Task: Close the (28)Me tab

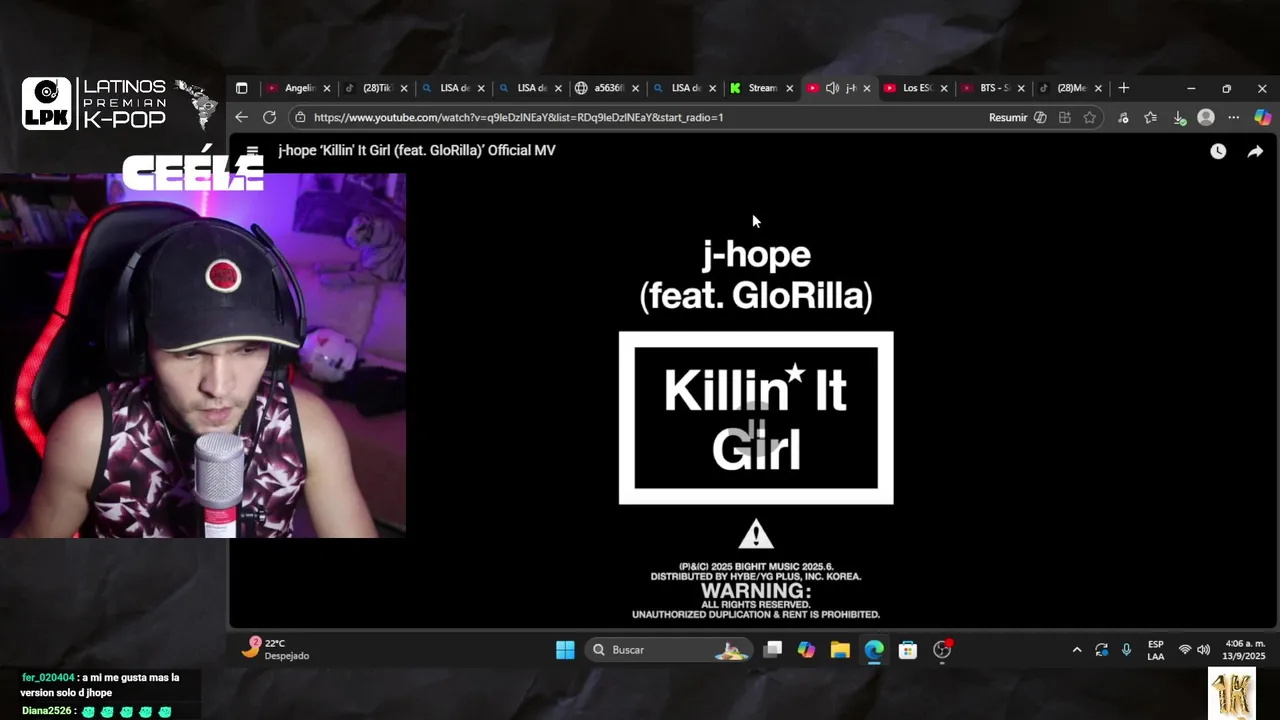Action: [1098, 88]
